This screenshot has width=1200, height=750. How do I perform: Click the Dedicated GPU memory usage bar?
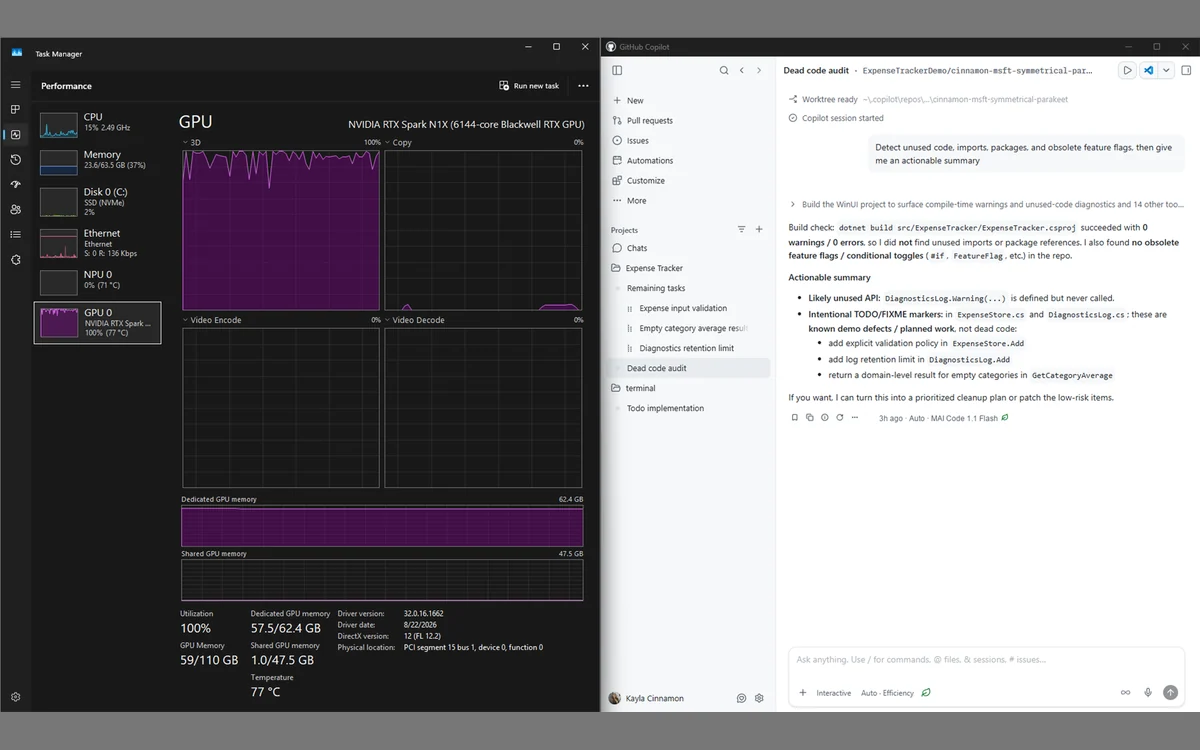[382, 526]
